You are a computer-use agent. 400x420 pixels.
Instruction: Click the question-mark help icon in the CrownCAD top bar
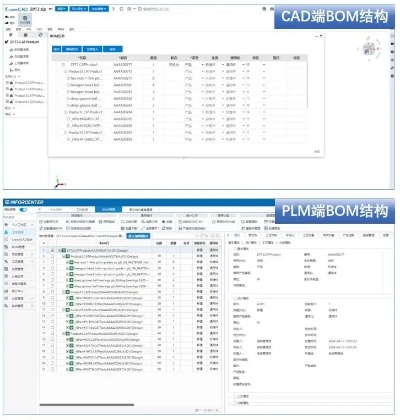point(113,9)
